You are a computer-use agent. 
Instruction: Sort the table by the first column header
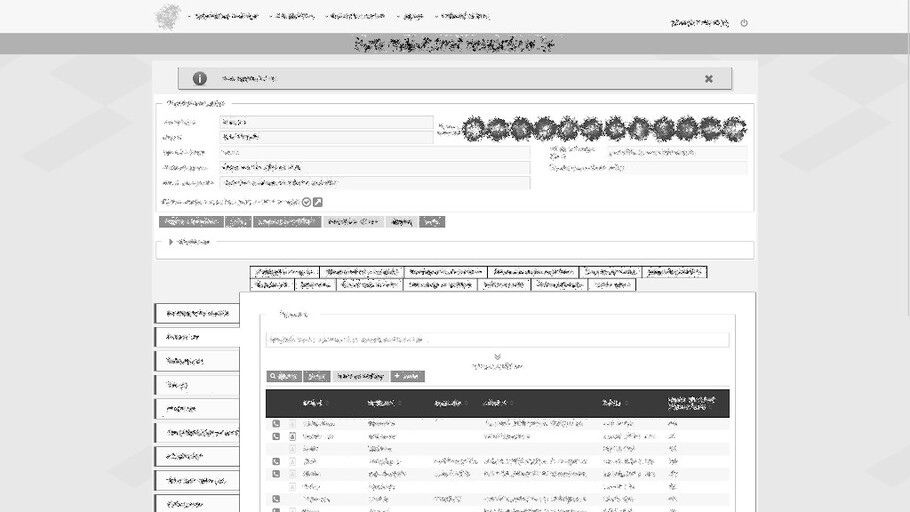pos(315,403)
